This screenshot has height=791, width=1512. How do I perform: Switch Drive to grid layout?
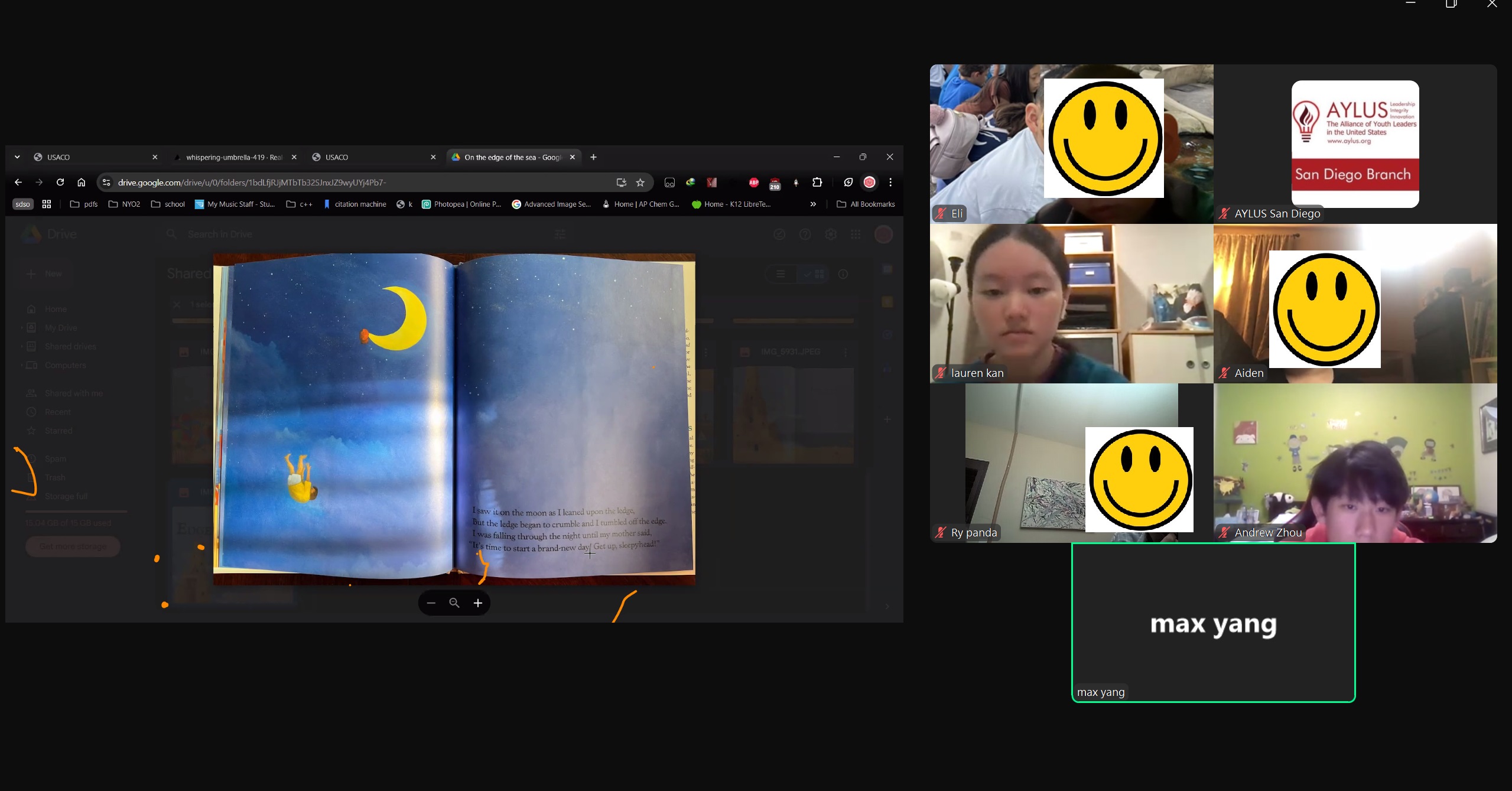(x=813, y=274)
